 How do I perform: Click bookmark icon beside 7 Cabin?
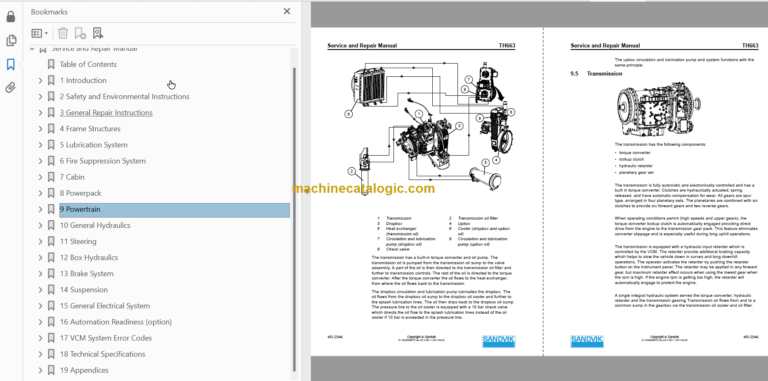pyautogui.click(x=51, y=177)
